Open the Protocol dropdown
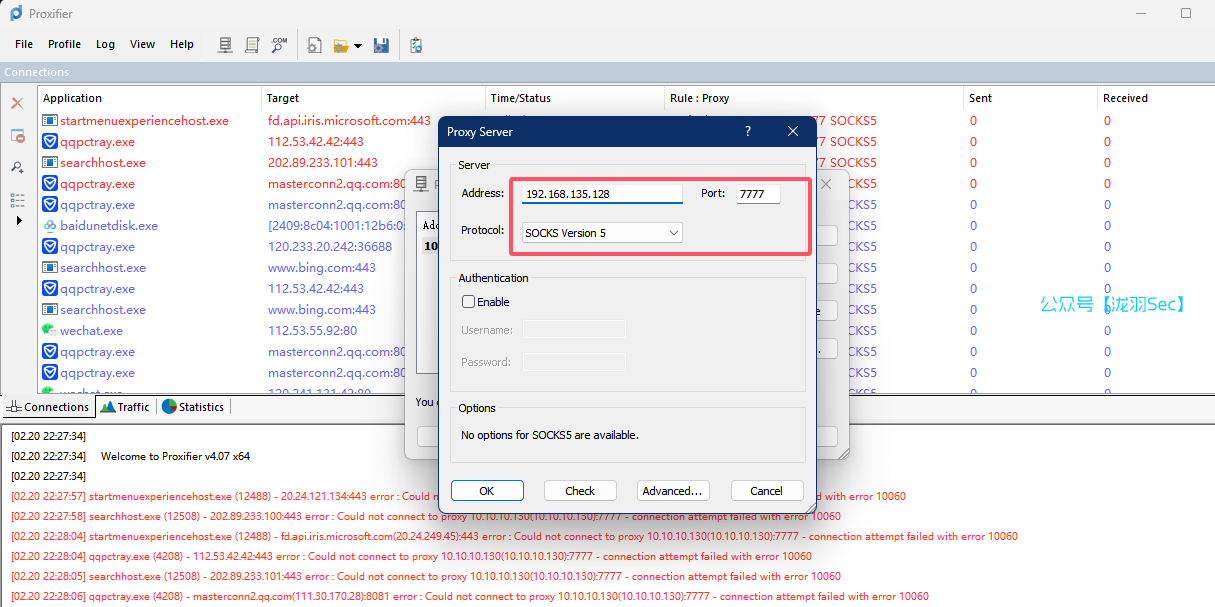This screenshot has width=1215, height=607. point(602,233)
